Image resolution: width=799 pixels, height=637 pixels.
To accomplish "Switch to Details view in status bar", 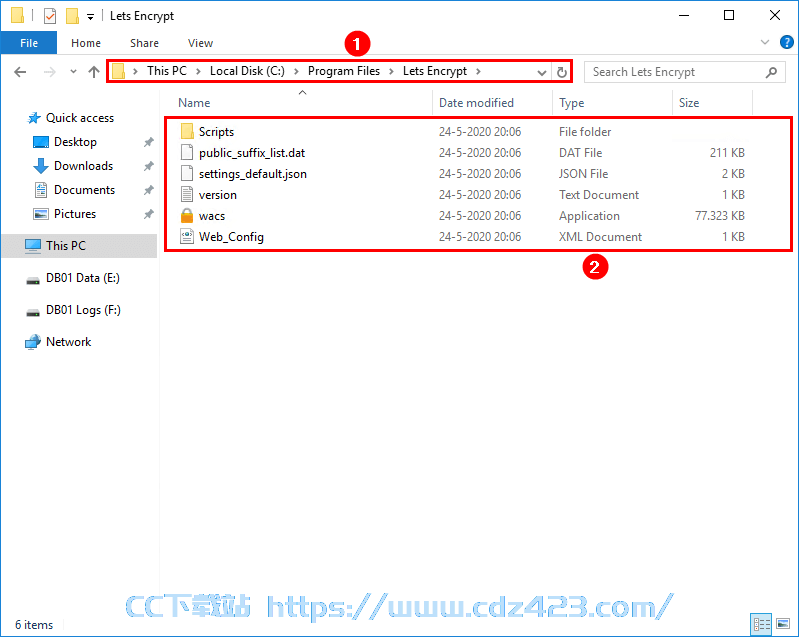I will [x=761, y=624].
